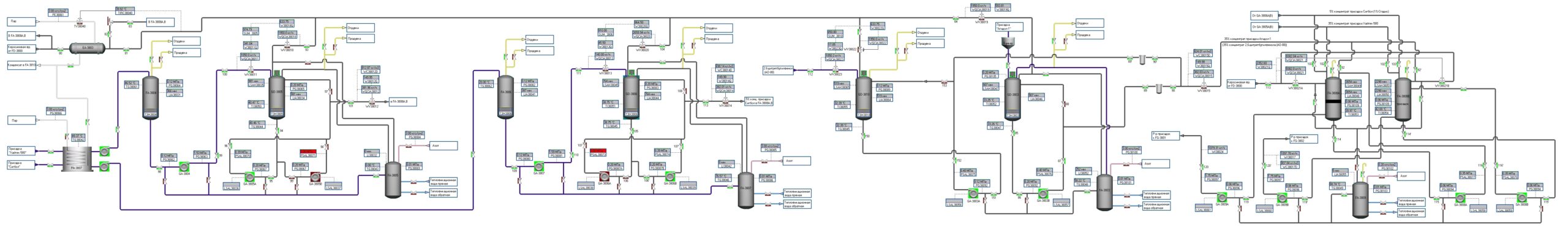Image resolution: width=1568 pixels, height=232 pixels.
Task: Select the red alarm tag near GA-3805B
Action: [x=308, y=151]
